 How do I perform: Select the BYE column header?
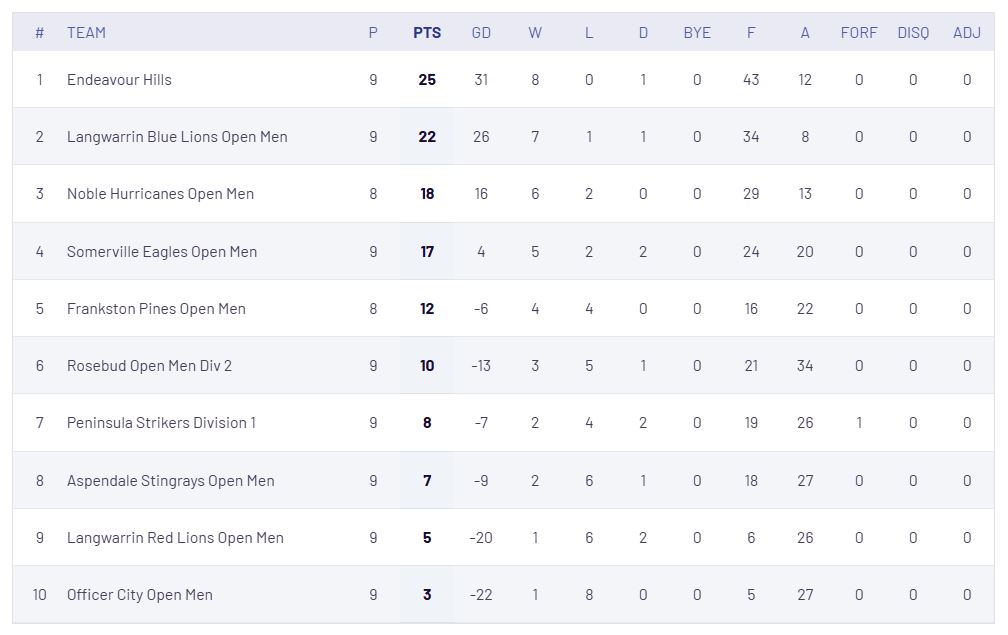697,33
